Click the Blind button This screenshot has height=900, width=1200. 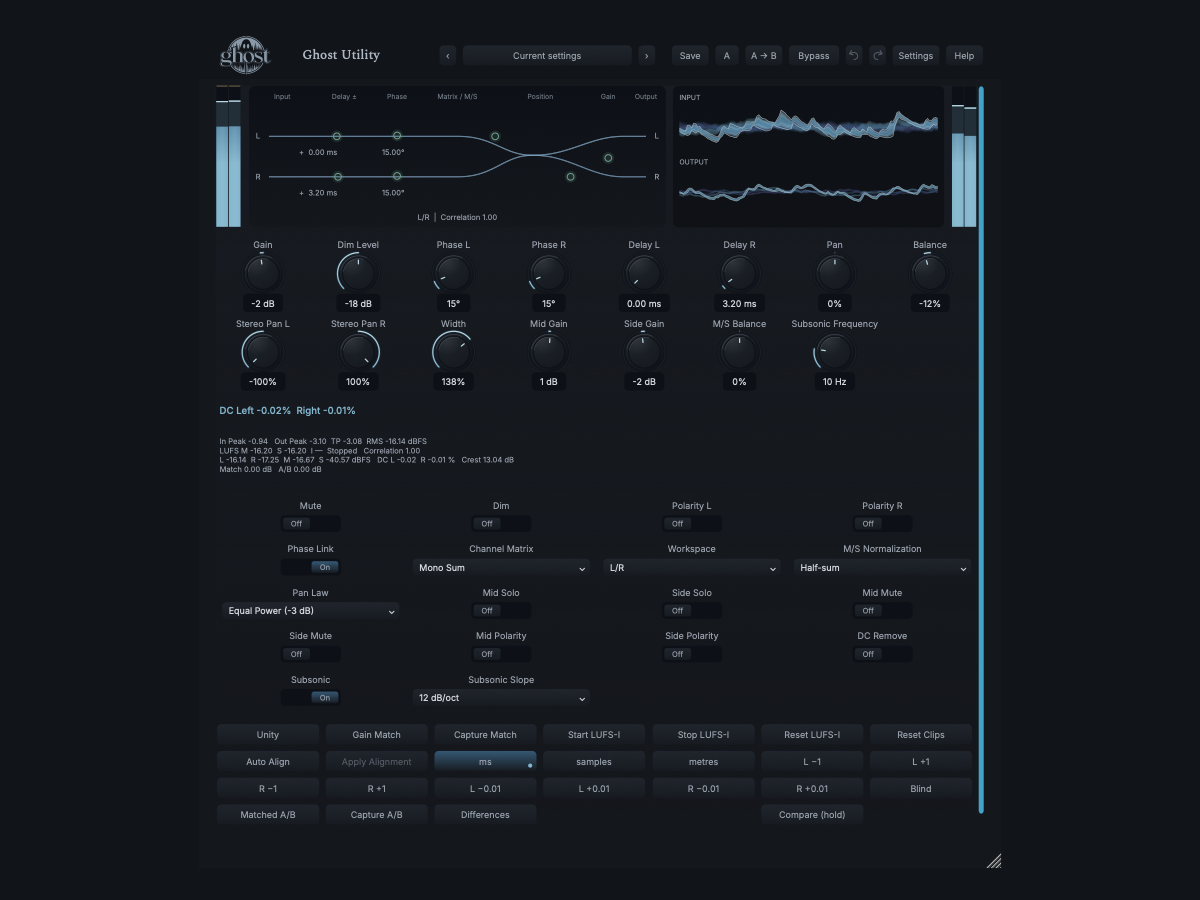(x=921, y=788)
